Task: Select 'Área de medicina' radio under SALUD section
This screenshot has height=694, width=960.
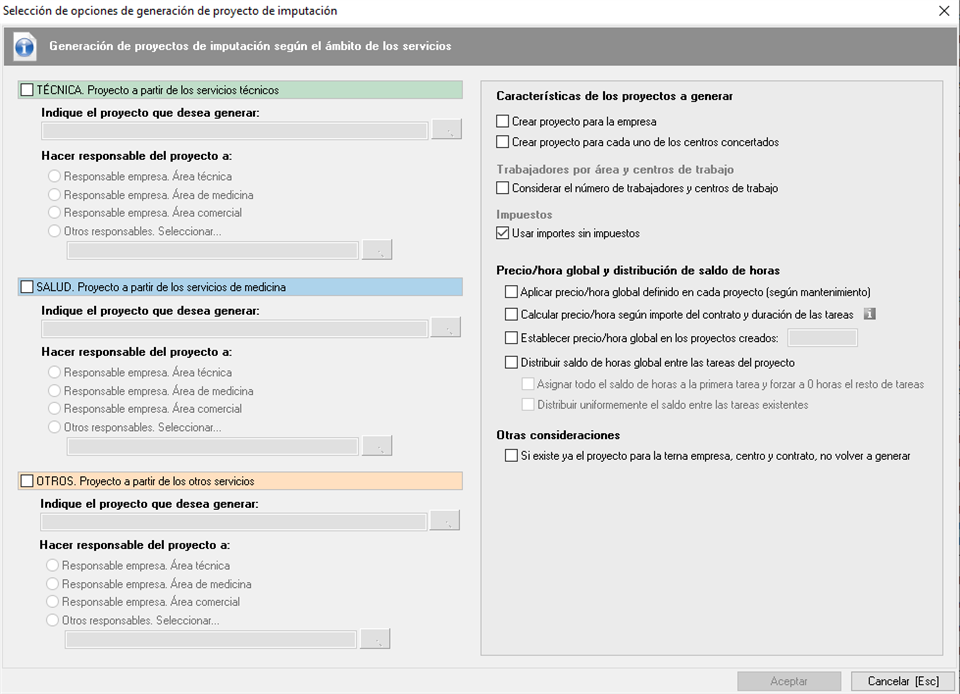Action: coord(54,391)
